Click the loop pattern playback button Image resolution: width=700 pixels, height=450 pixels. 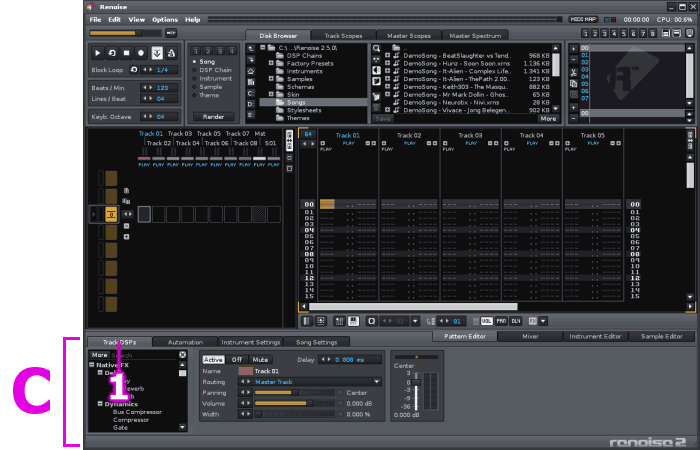tap(112, 53)
